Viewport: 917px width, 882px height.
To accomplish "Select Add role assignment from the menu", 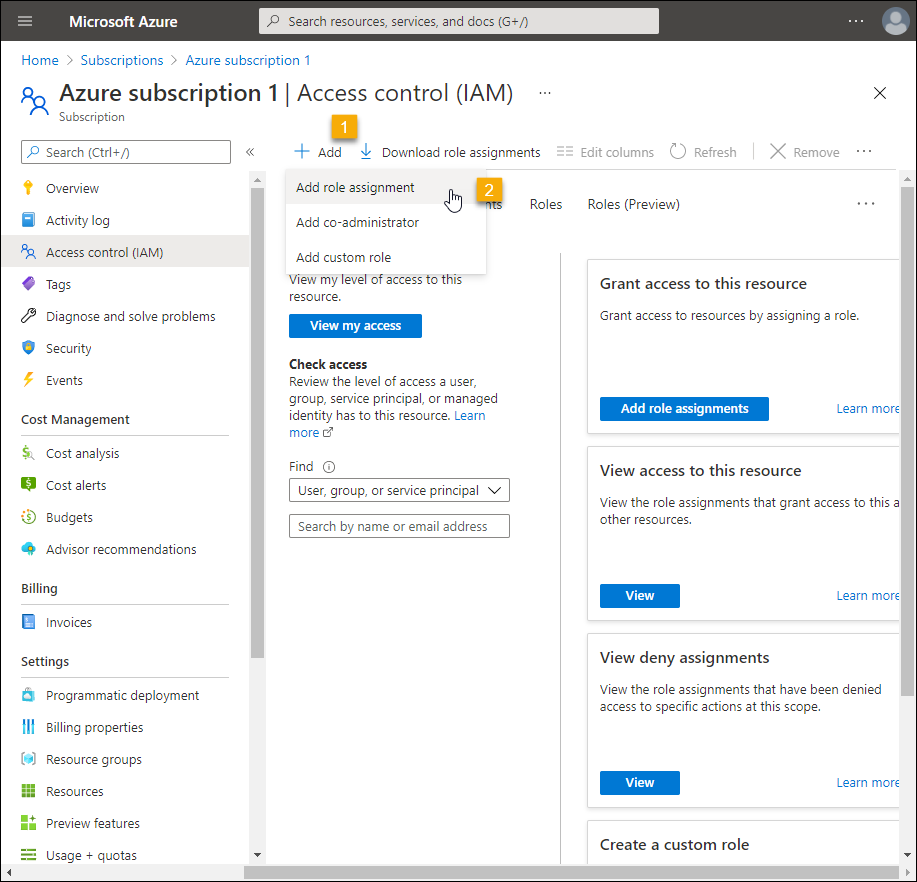I will point(355,188).
